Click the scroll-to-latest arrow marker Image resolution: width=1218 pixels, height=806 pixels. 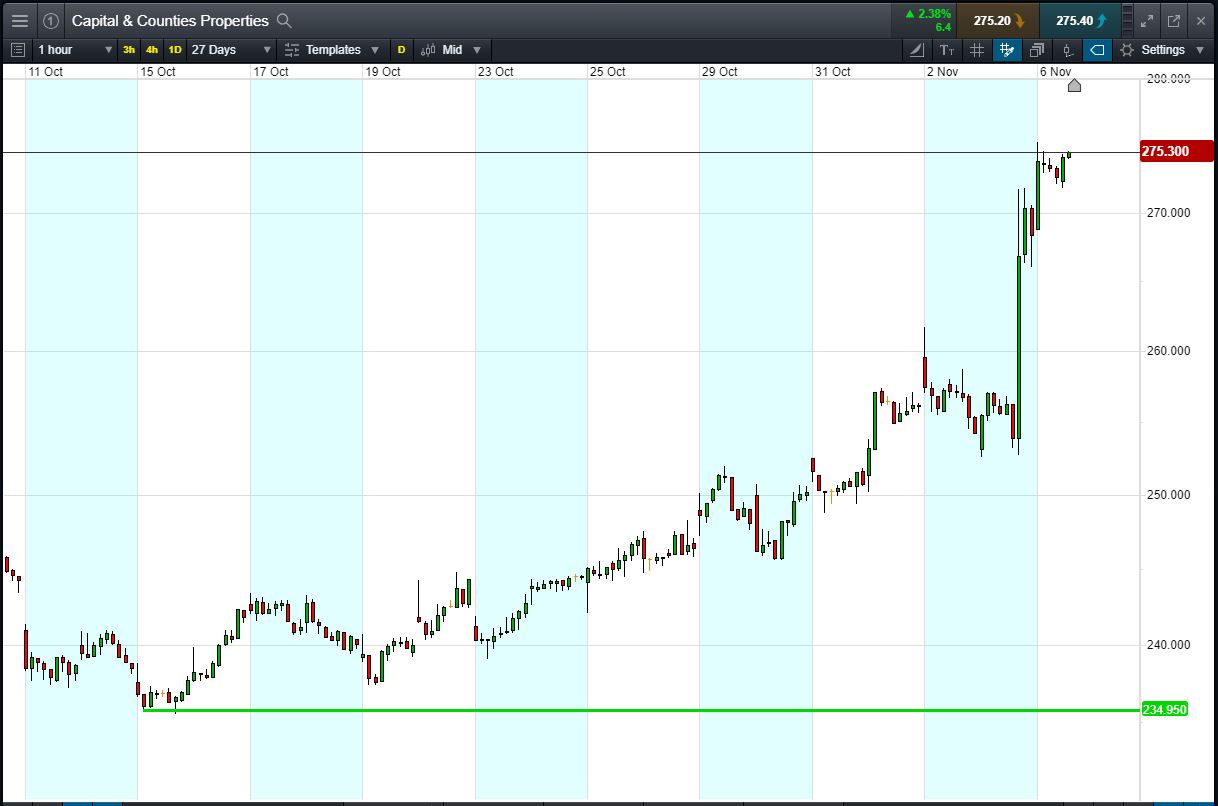tap(1074, 85)
